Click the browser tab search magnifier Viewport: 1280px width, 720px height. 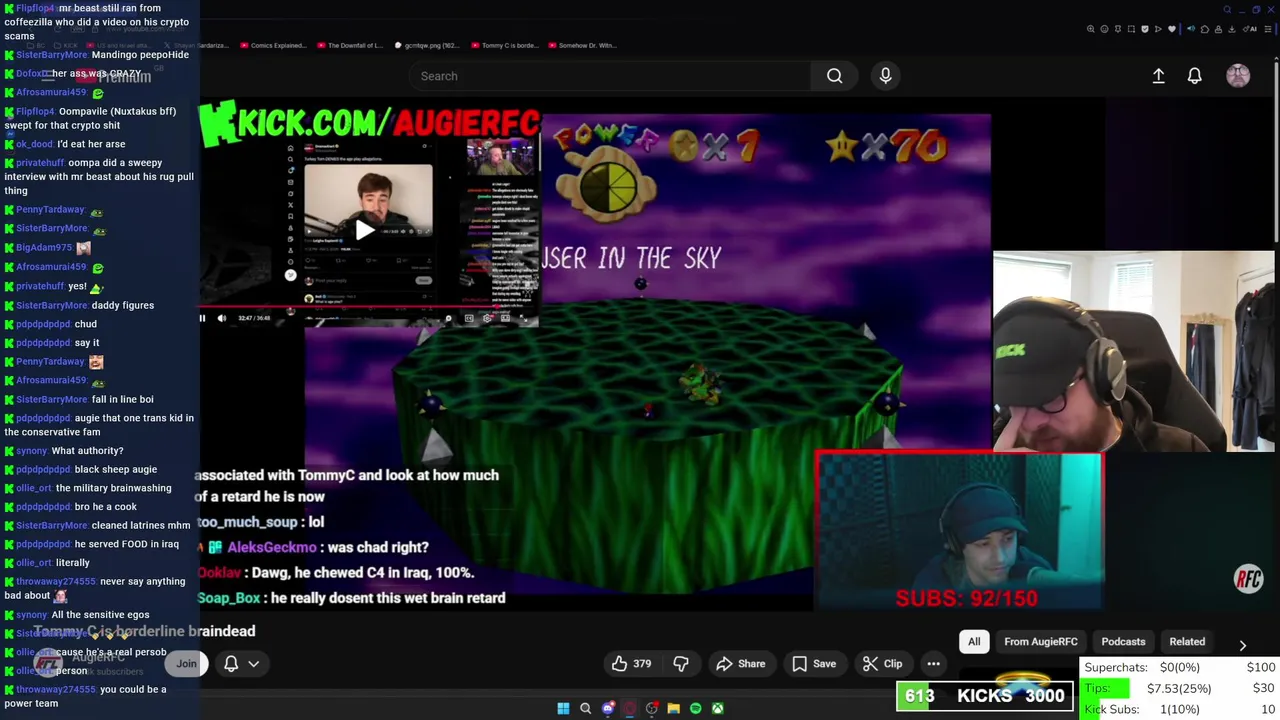coord(1227,10)
